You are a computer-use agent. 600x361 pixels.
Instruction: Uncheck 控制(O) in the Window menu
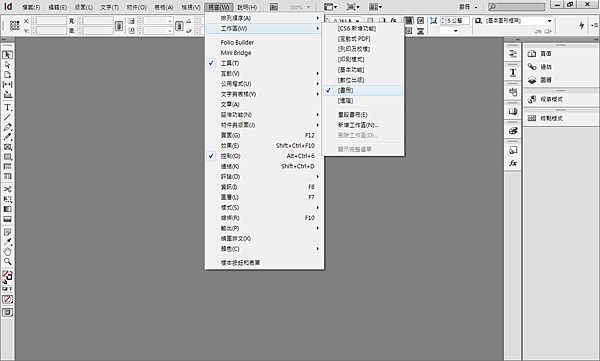coord(264,156)
